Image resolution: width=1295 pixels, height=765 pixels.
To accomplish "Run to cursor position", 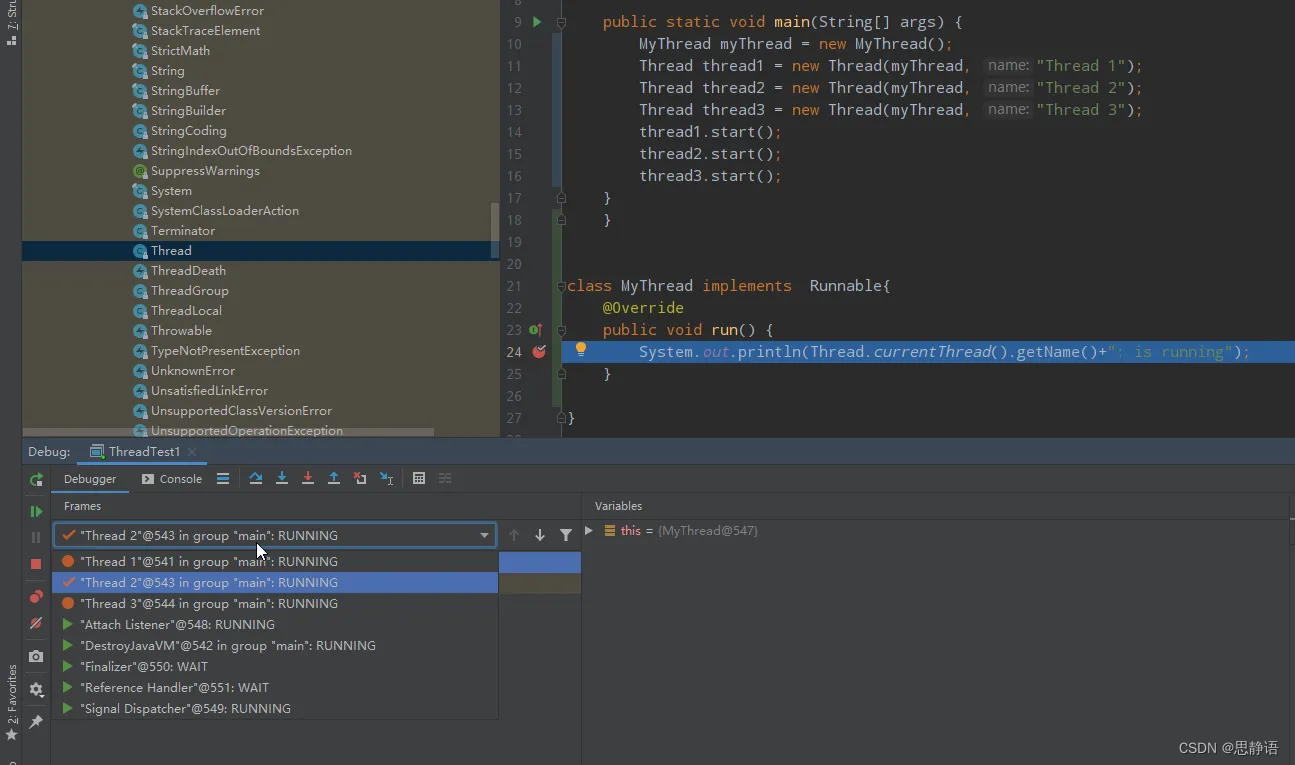I will [x=386, y=479].
